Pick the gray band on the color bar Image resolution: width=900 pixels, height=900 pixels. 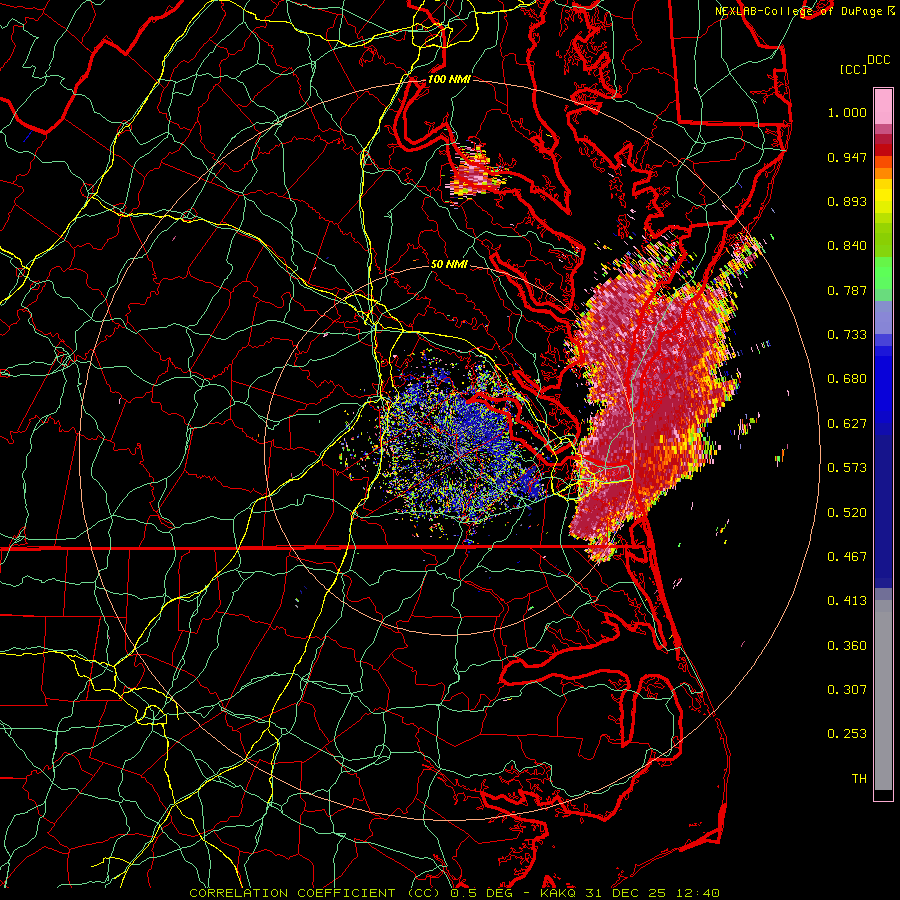(883, 695)
